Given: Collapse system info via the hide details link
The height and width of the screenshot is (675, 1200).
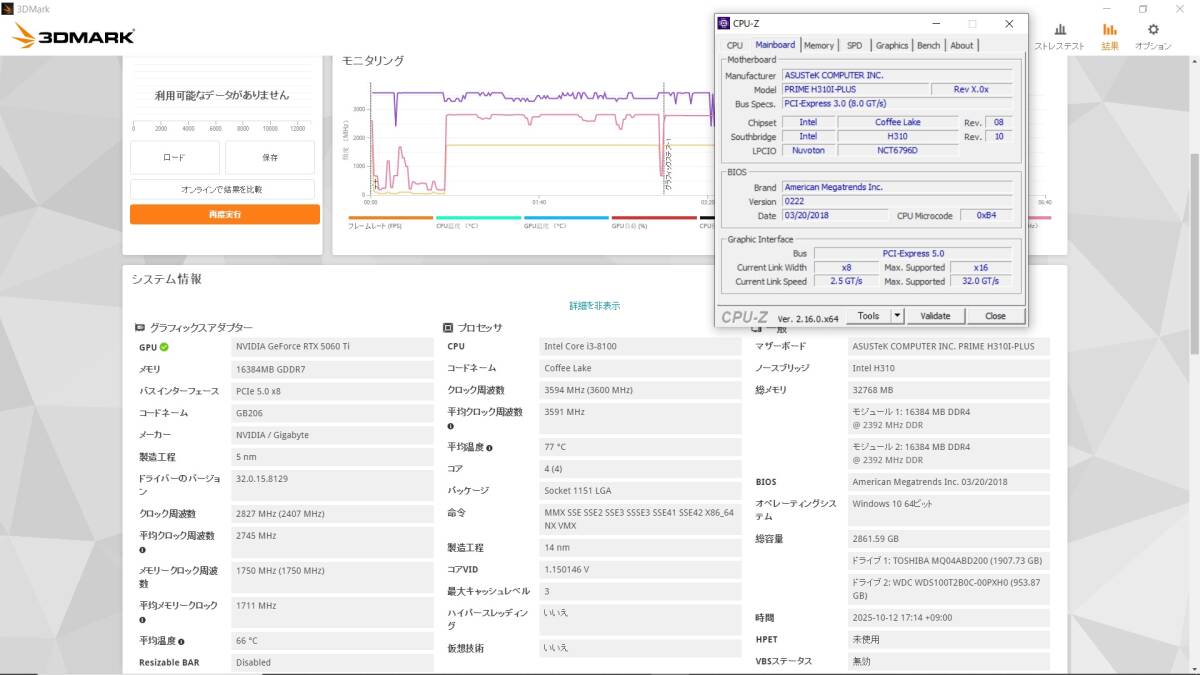Looking at the screenshot, I should pos(595,306).
